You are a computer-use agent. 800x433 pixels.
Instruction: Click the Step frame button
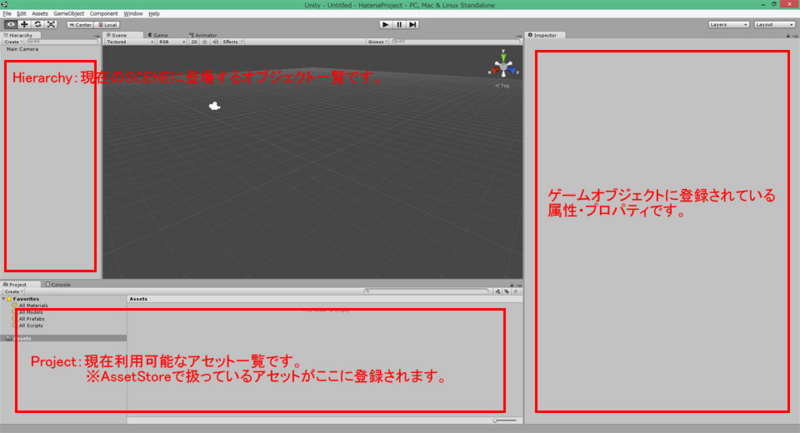[413, 24]
